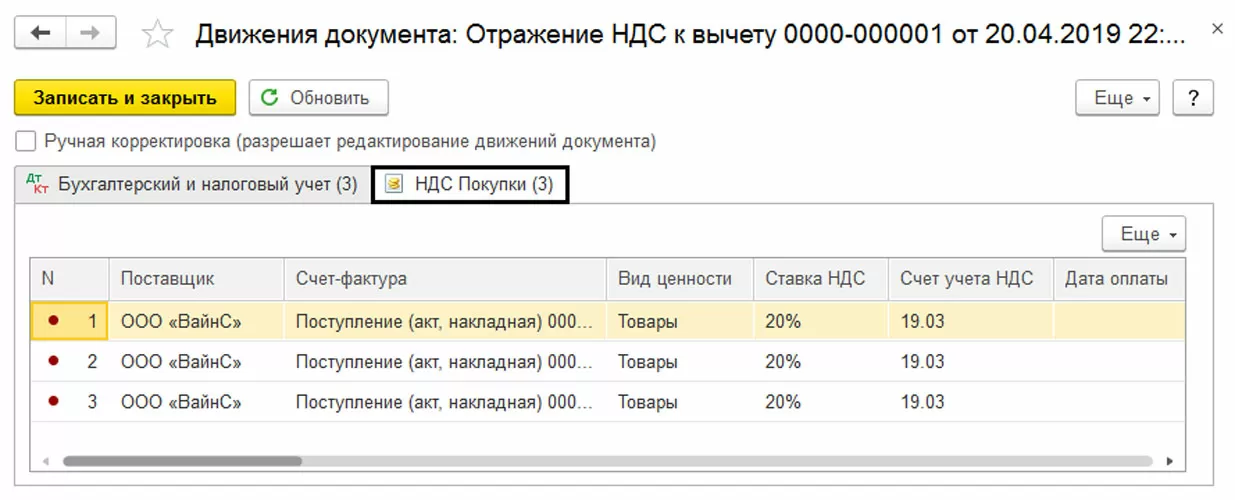1235x500 pixels.
Task: Add document to favorites with star icon
Action: pyautogui.click(x=157, y=35)
